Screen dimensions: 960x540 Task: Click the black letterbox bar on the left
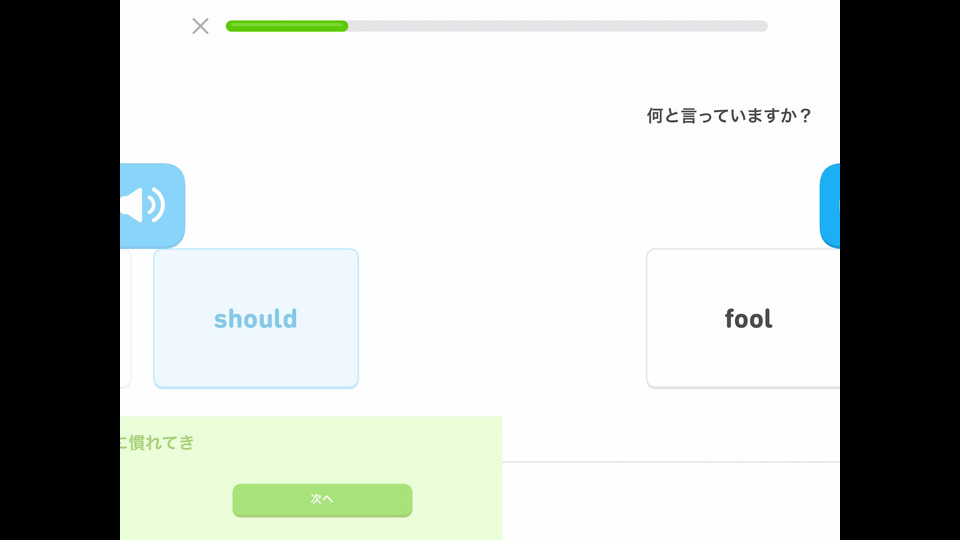click(x=60, y=270)
